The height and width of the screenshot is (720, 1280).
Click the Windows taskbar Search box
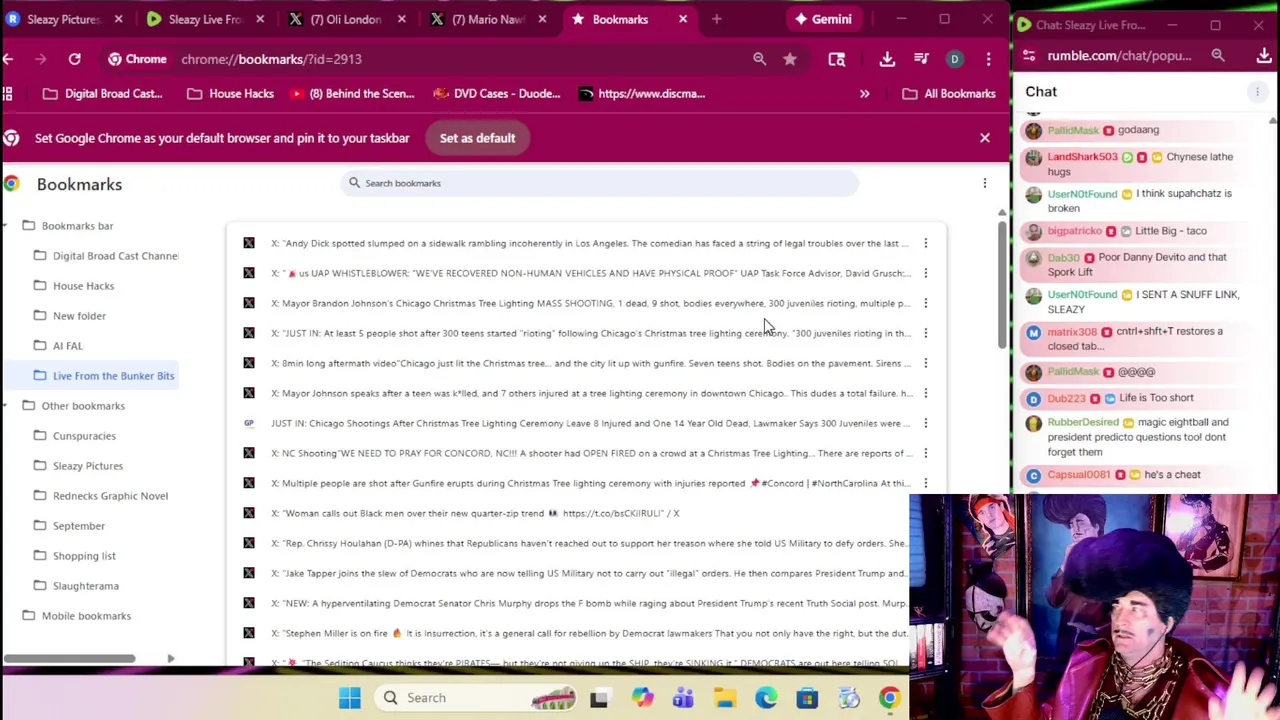click(474, 697)
